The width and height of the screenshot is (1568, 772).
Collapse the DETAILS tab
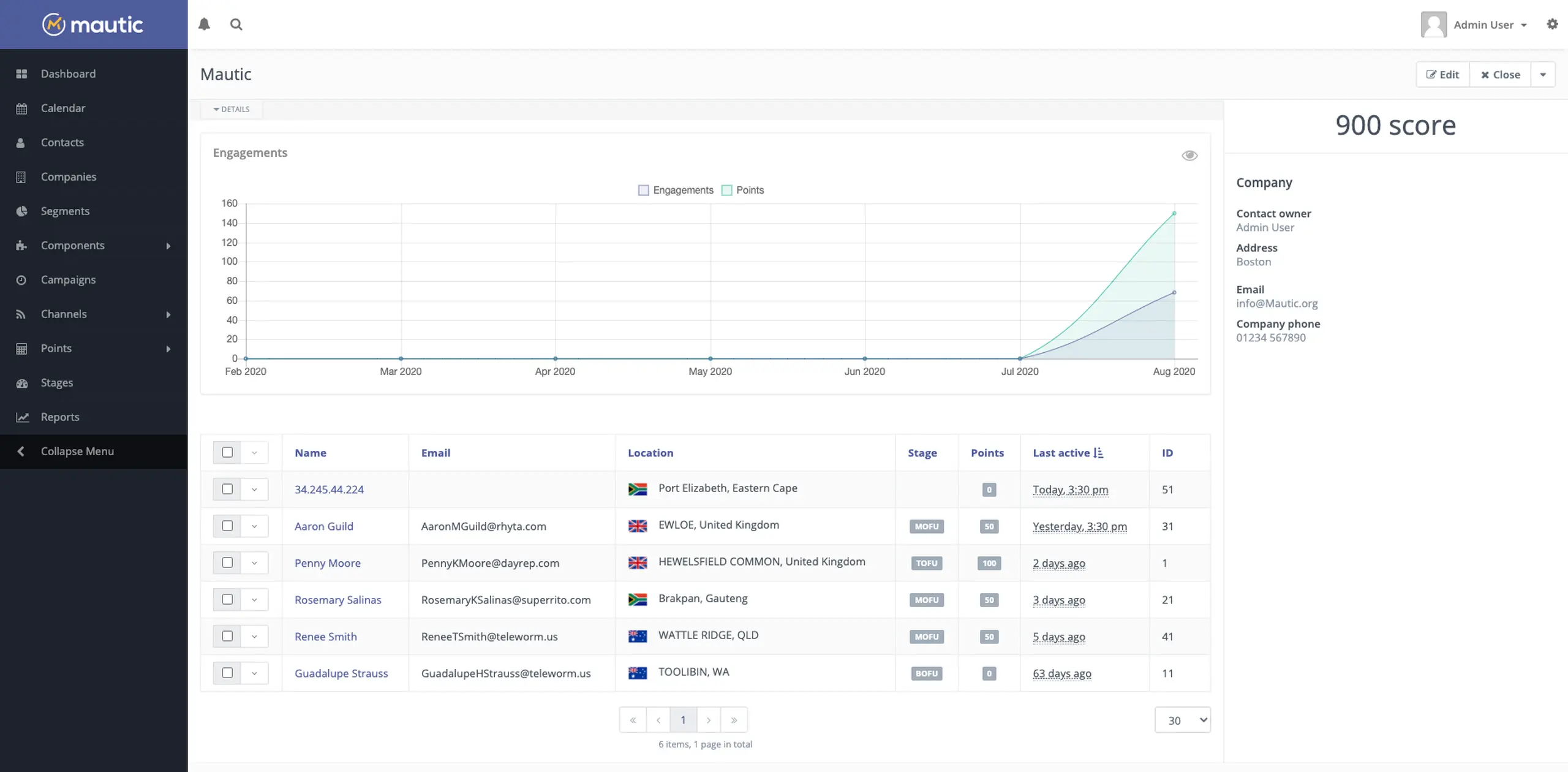232,109
